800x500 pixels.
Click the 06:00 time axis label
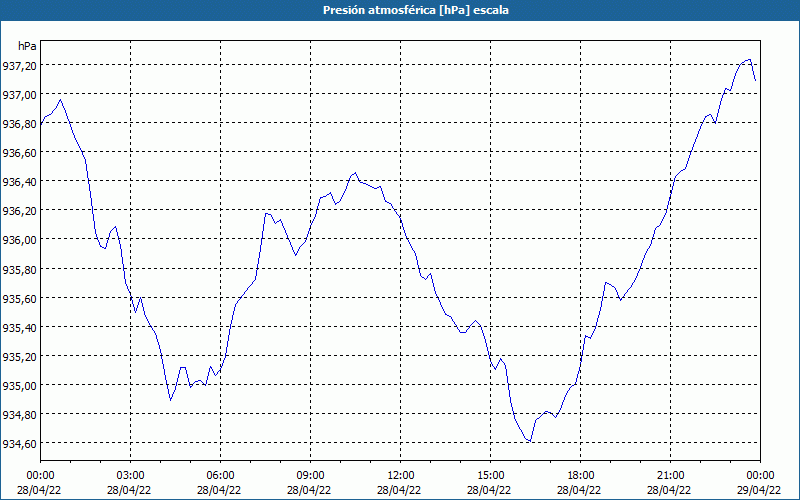(220, 476)
